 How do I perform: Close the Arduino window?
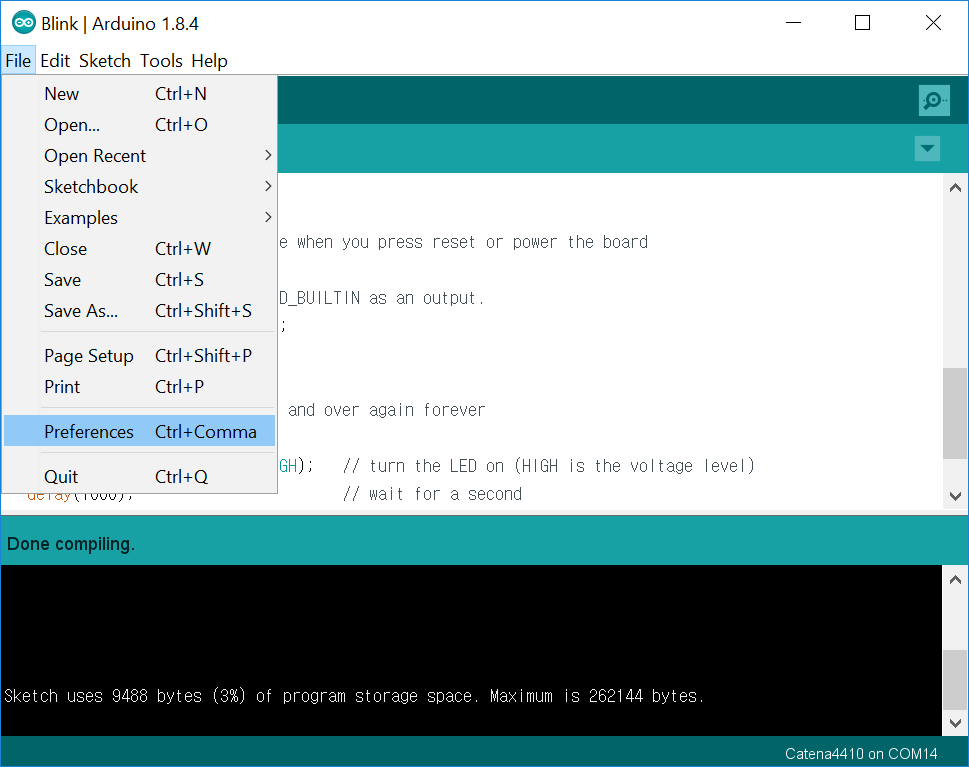933,23
